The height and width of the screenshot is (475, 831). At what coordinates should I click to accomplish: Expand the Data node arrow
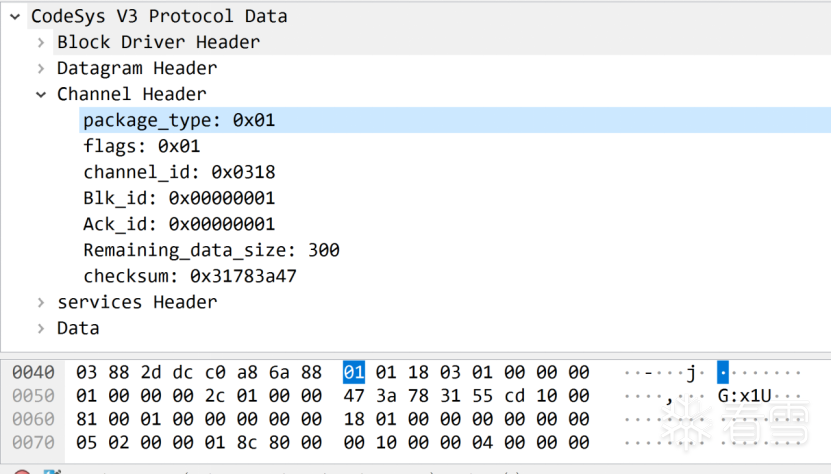pos(40,328)
